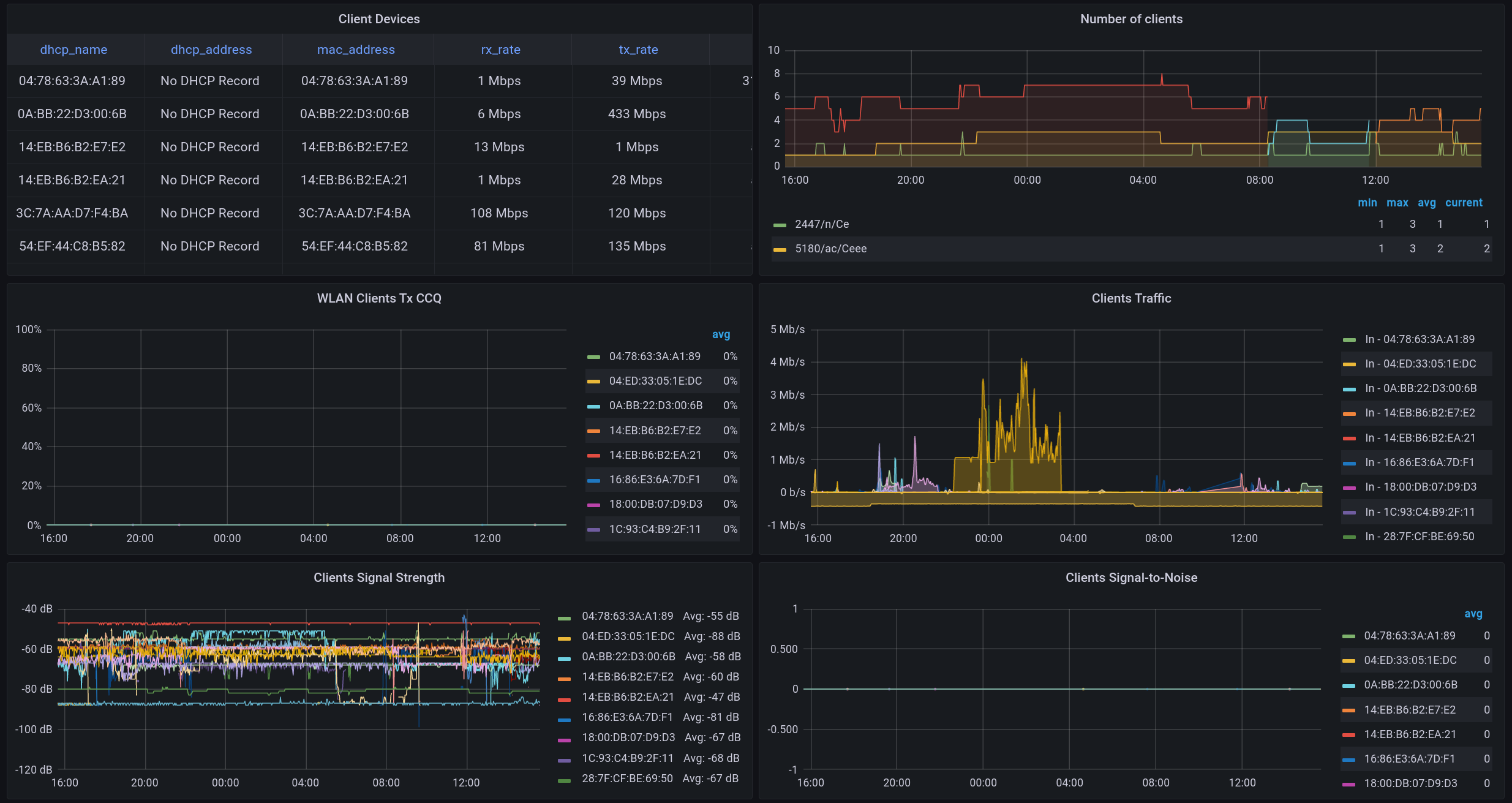Click the 2447/n/Ce legend color swatch
The width and height of the screenshot is (1512, 803).
tap(780, 225)
